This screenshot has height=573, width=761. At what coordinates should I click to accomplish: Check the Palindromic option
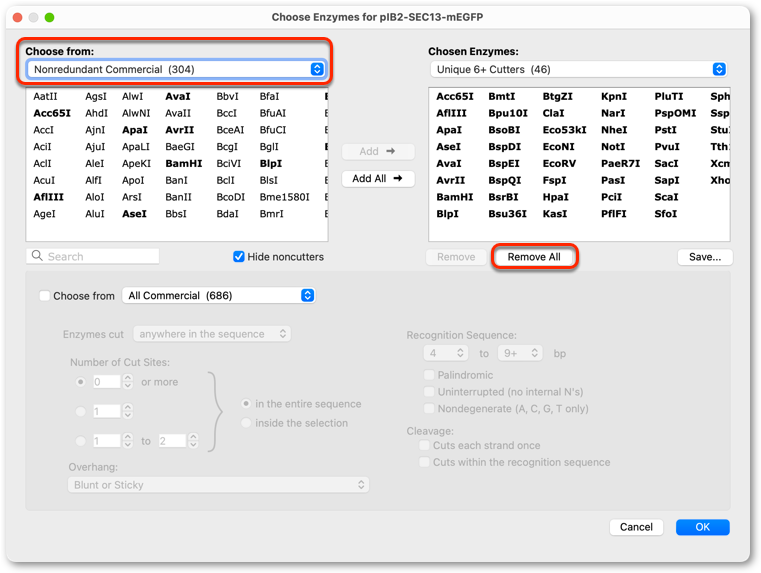click(x=429, y=375)
